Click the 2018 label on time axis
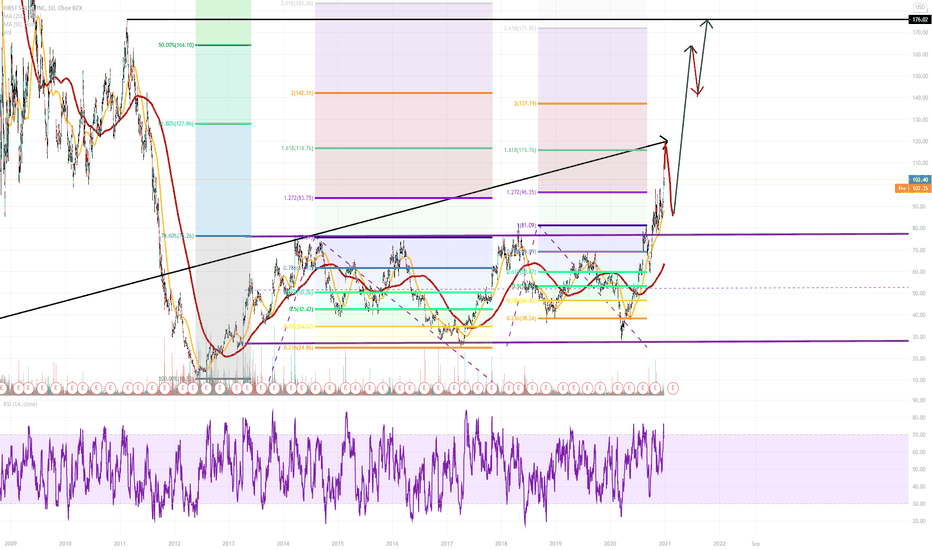Viewport: 932px width, 550px height. pos(501,543)
